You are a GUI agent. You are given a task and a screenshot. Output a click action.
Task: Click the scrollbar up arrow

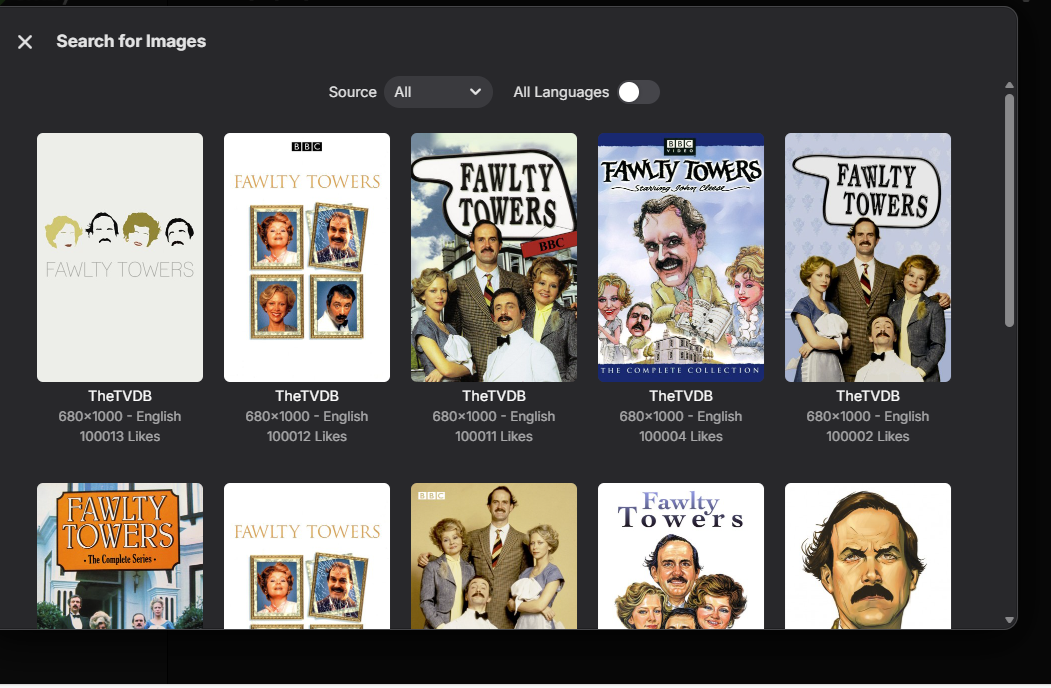[x=1009, y=85]
